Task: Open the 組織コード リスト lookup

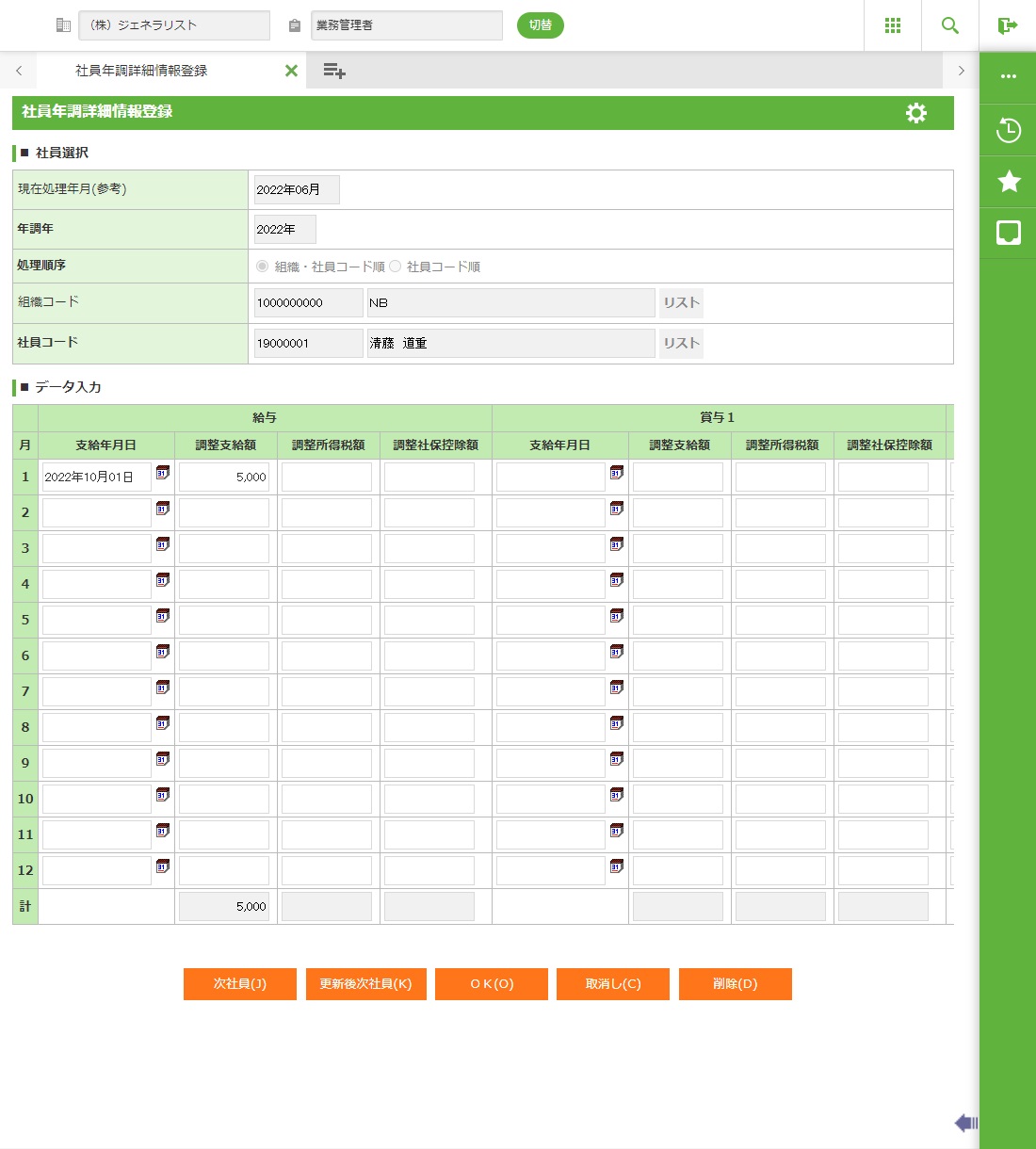Action: [681, 303]
